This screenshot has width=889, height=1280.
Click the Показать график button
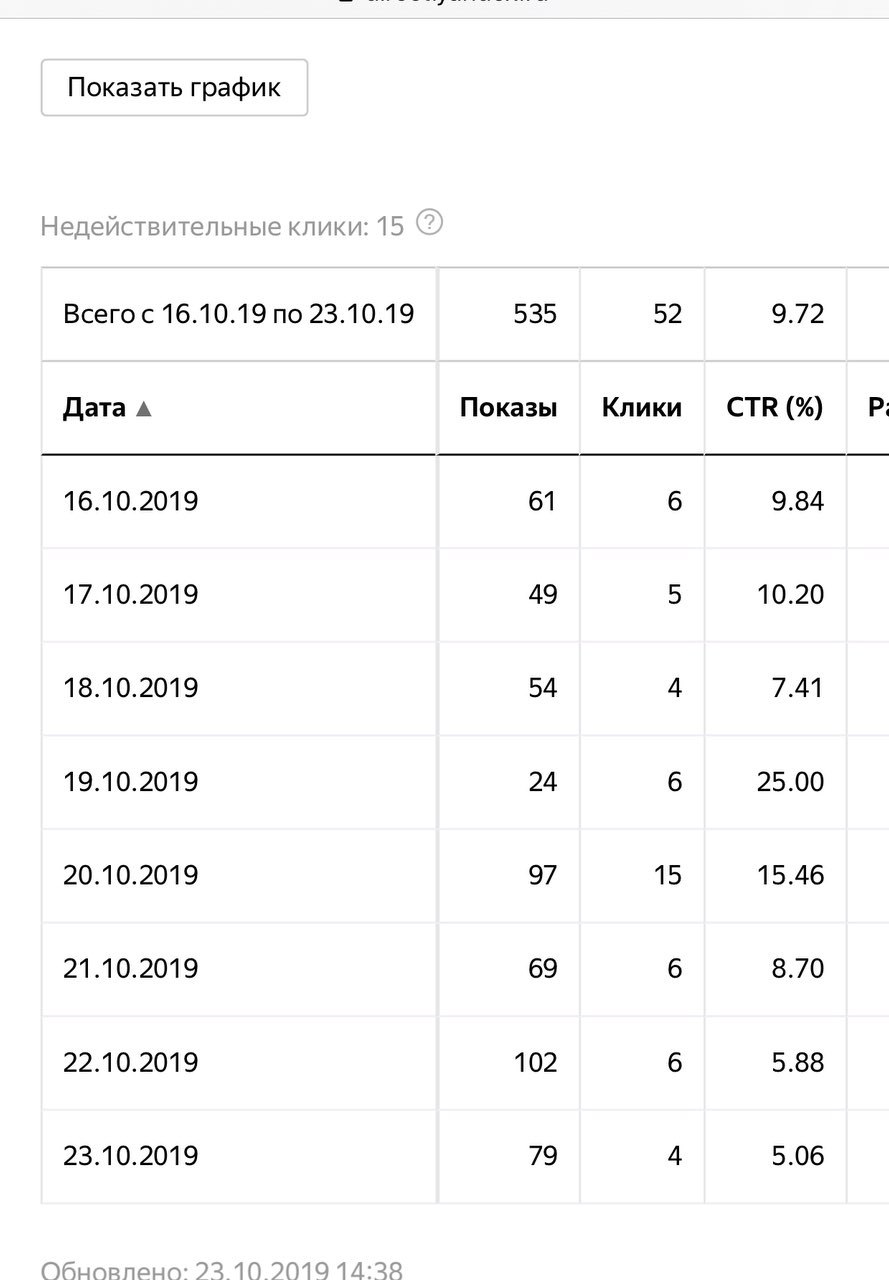tap(174, 88)
